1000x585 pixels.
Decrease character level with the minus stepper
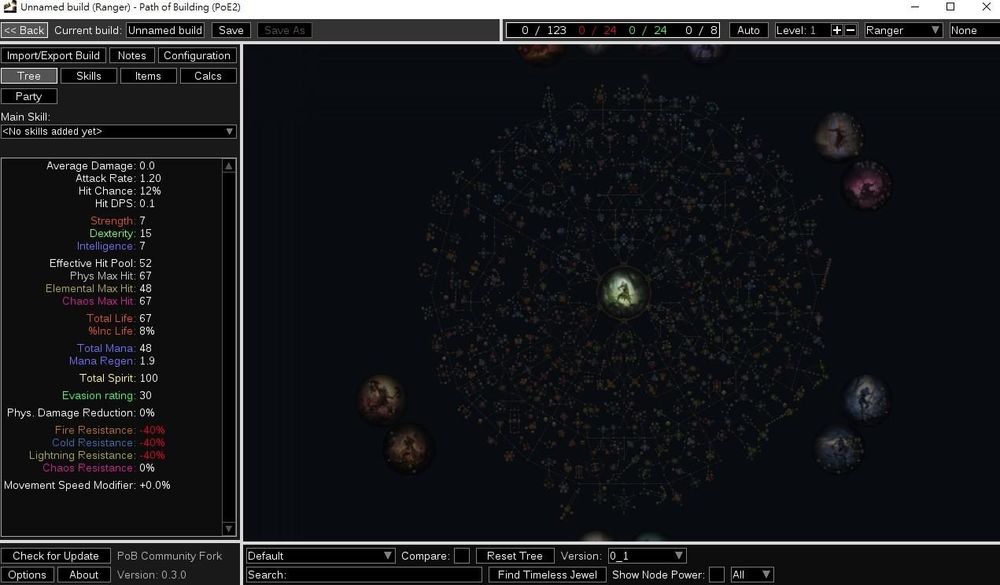851,30
